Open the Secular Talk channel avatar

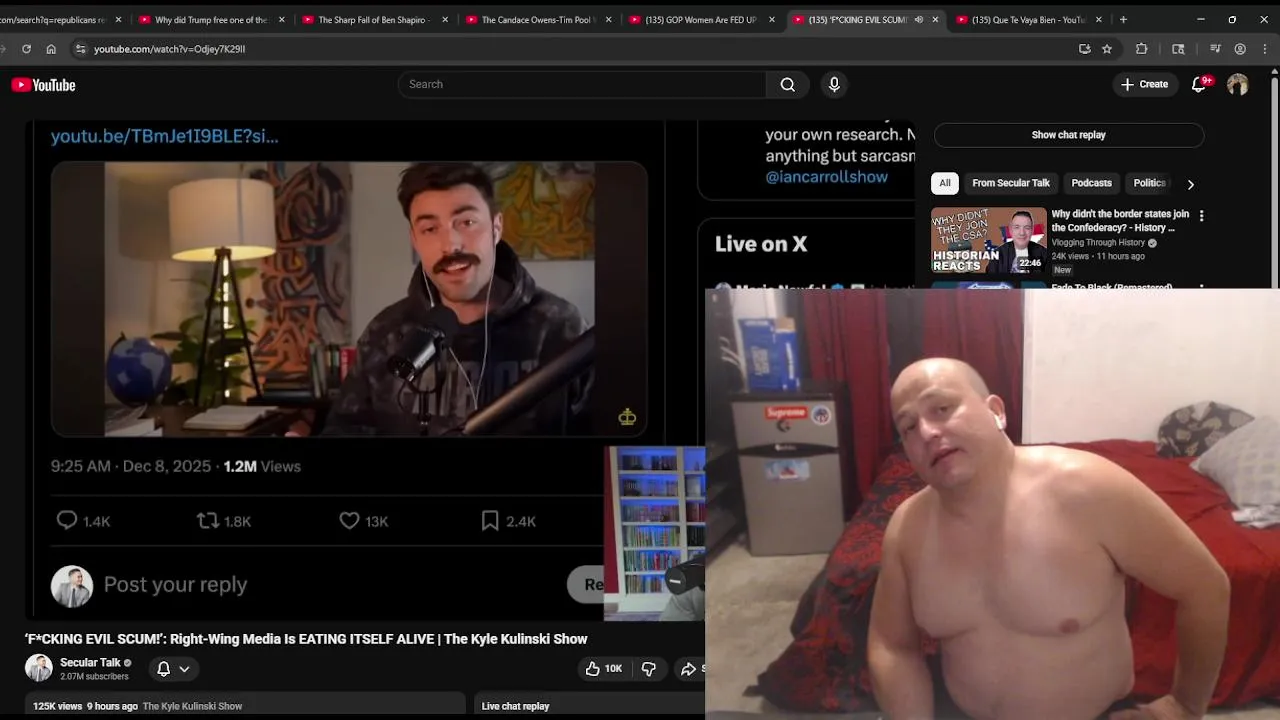[39, 668]
